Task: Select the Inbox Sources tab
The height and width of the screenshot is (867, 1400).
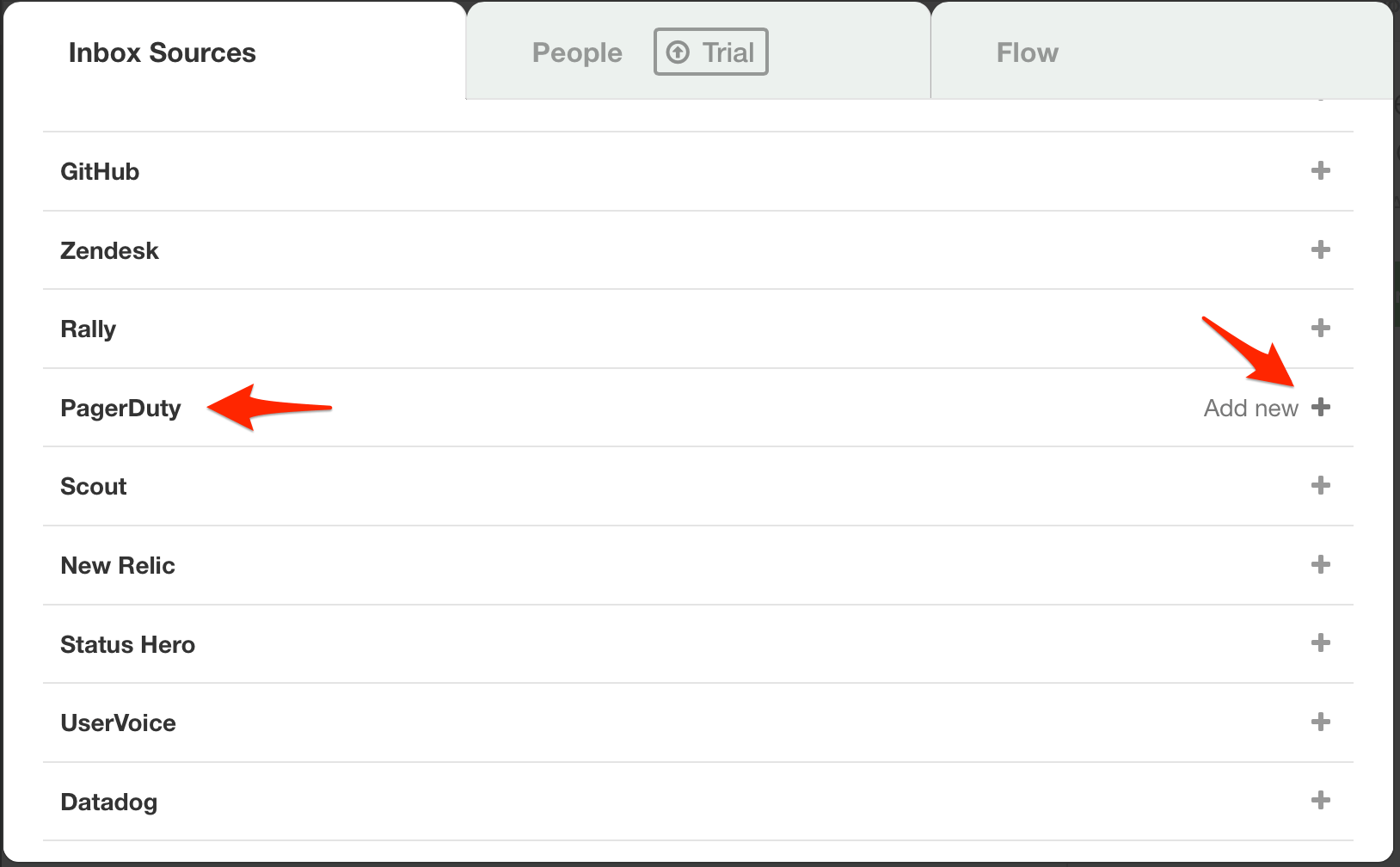Action: click(x=162, y=52)
